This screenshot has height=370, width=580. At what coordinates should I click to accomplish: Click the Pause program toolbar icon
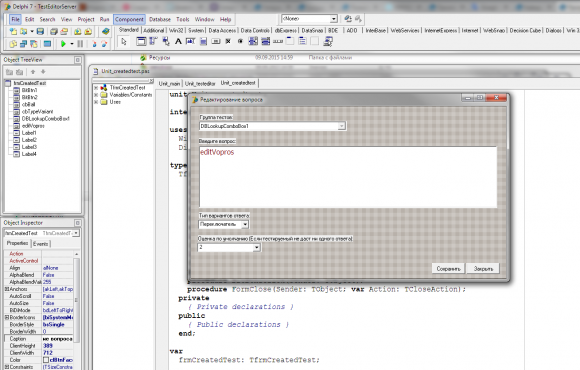(x=80, y=44)
